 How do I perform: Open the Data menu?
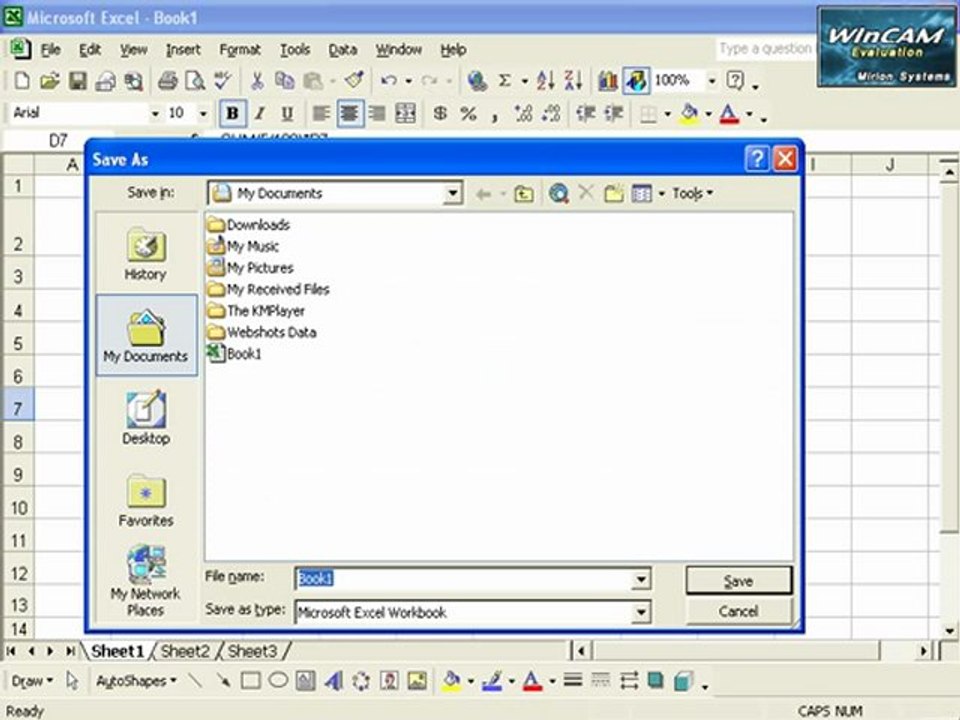pos(342,50)
